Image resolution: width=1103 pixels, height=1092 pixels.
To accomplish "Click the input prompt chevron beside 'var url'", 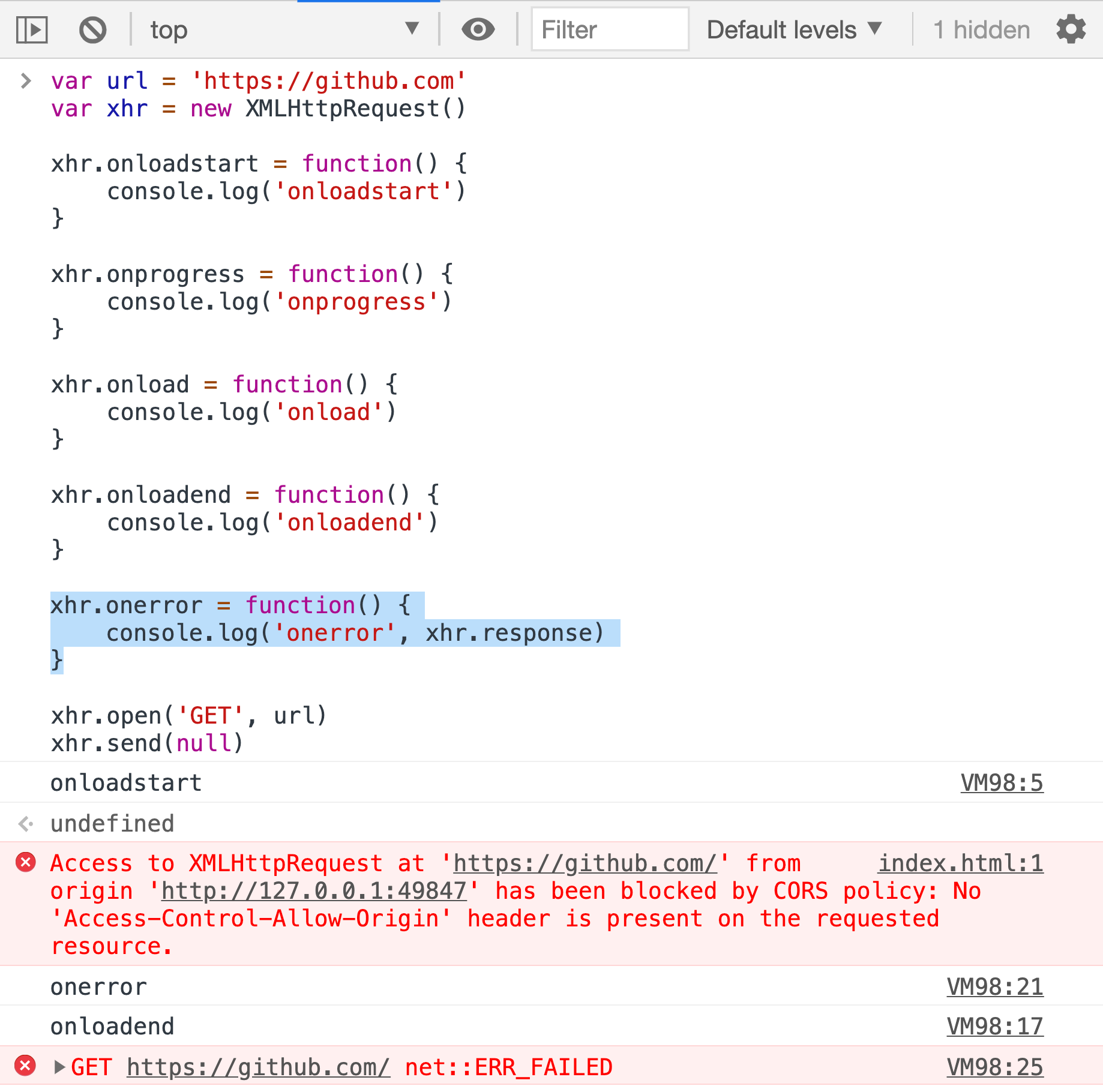I will point(25,80).
